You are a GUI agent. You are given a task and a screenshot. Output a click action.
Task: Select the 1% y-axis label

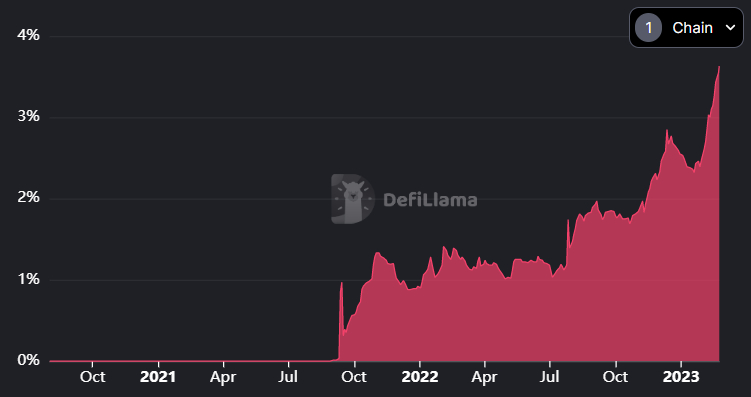click(29, 279)
